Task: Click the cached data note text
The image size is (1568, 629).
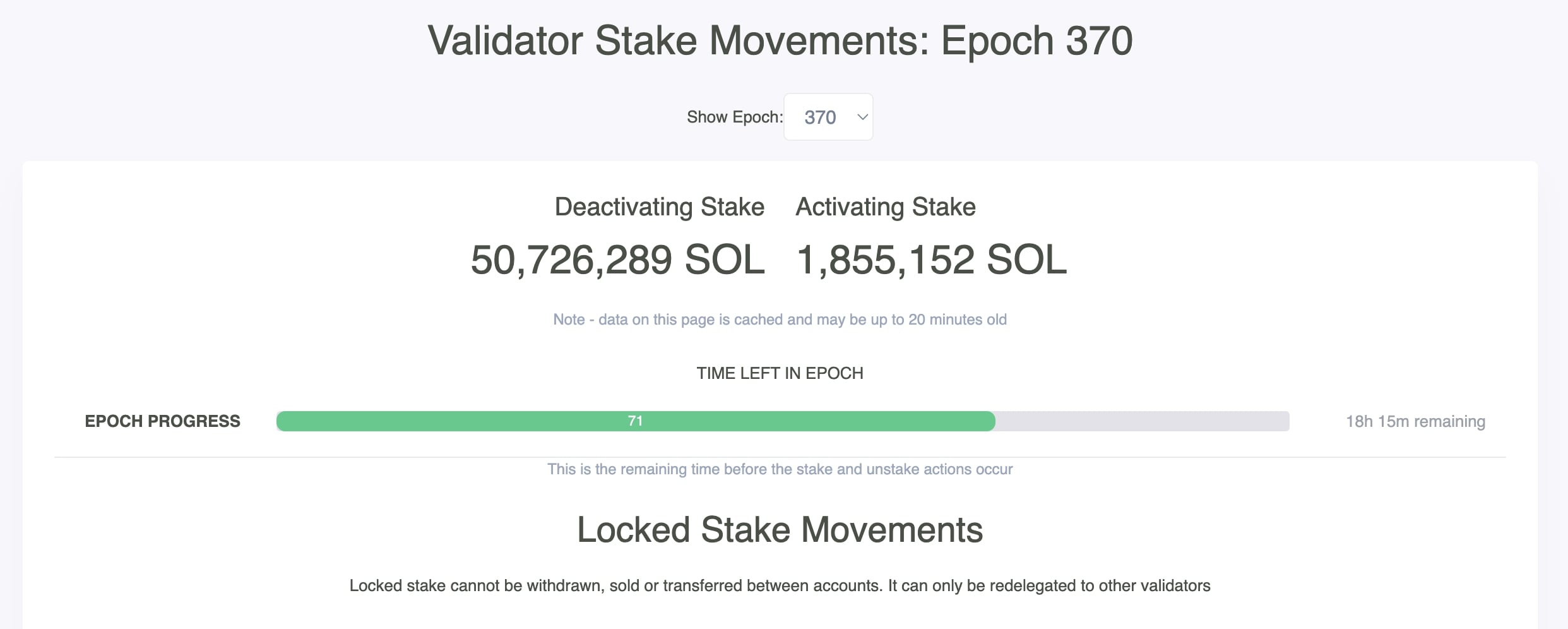Action: (x=780, y=320)
